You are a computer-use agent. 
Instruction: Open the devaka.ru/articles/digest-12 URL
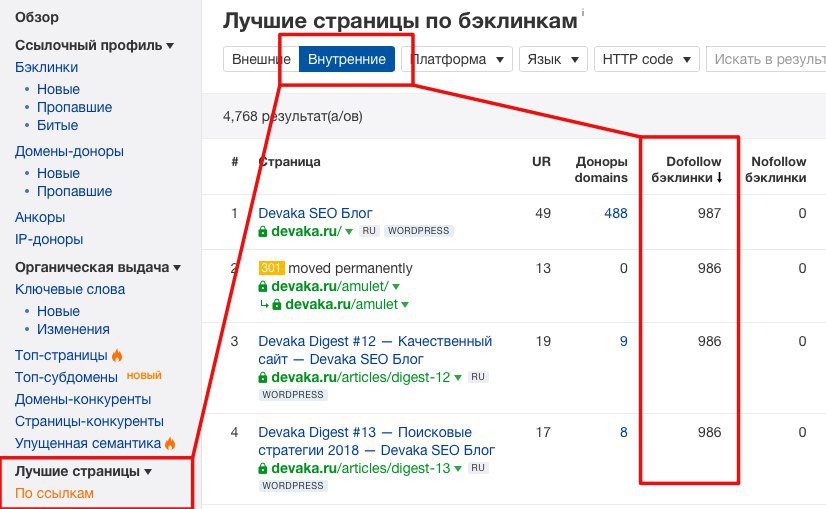pyautogui.click(x=361, y=377)
